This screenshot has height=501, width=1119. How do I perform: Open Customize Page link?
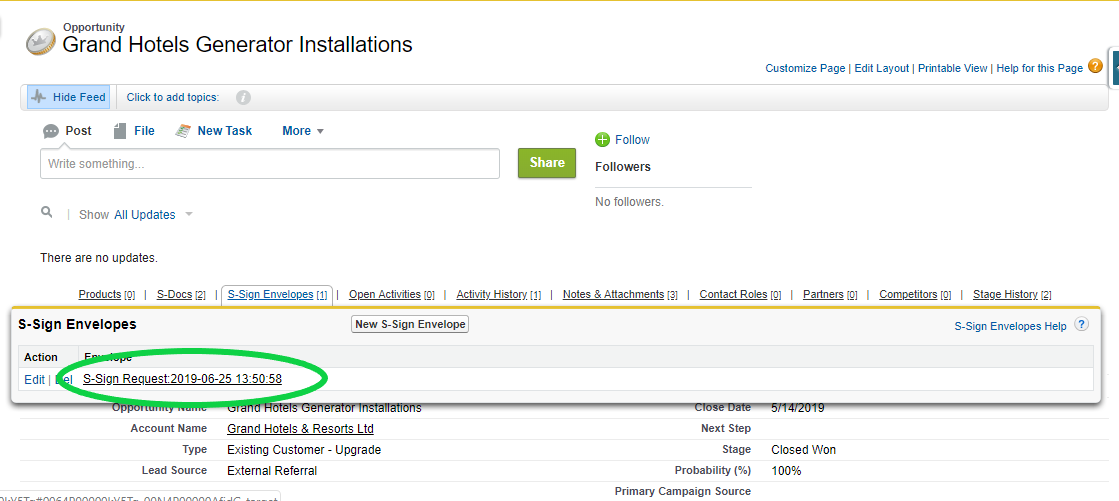[x=805, y=69]
